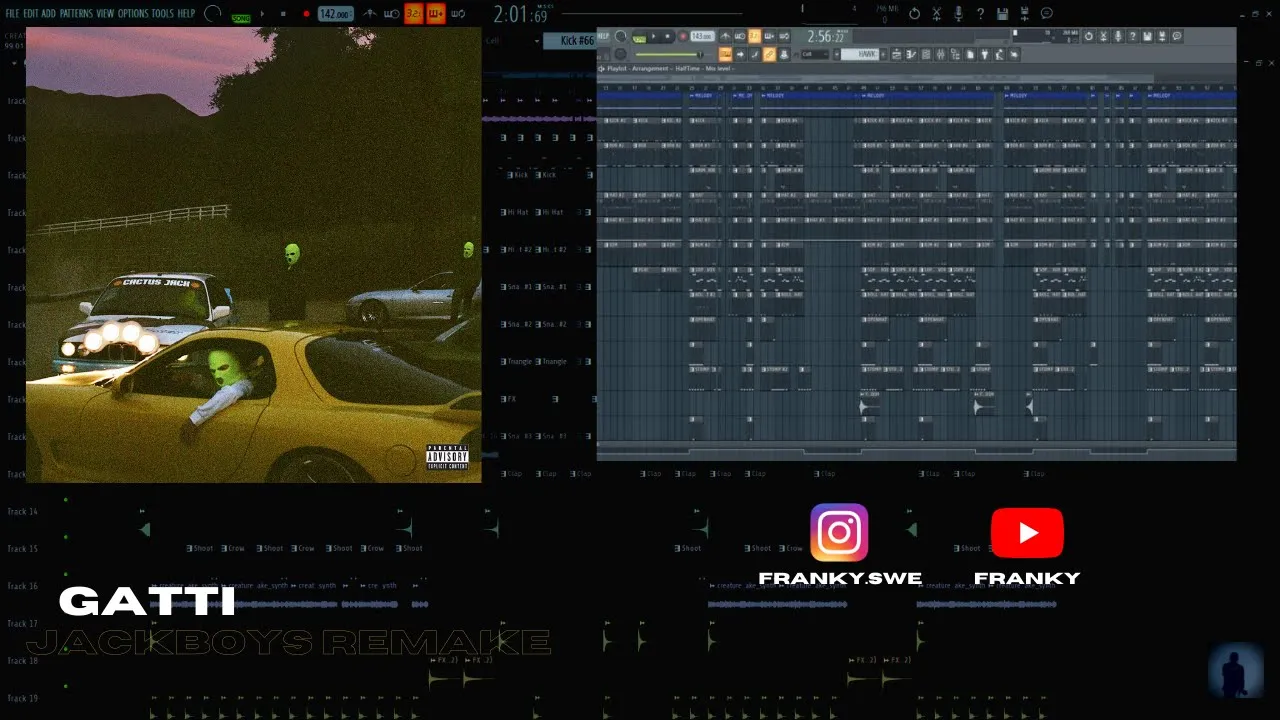Image resolution: width=1280 pixels, height=720 pixels.
Task: Click play button in main top toolbar
Action: 263,14
